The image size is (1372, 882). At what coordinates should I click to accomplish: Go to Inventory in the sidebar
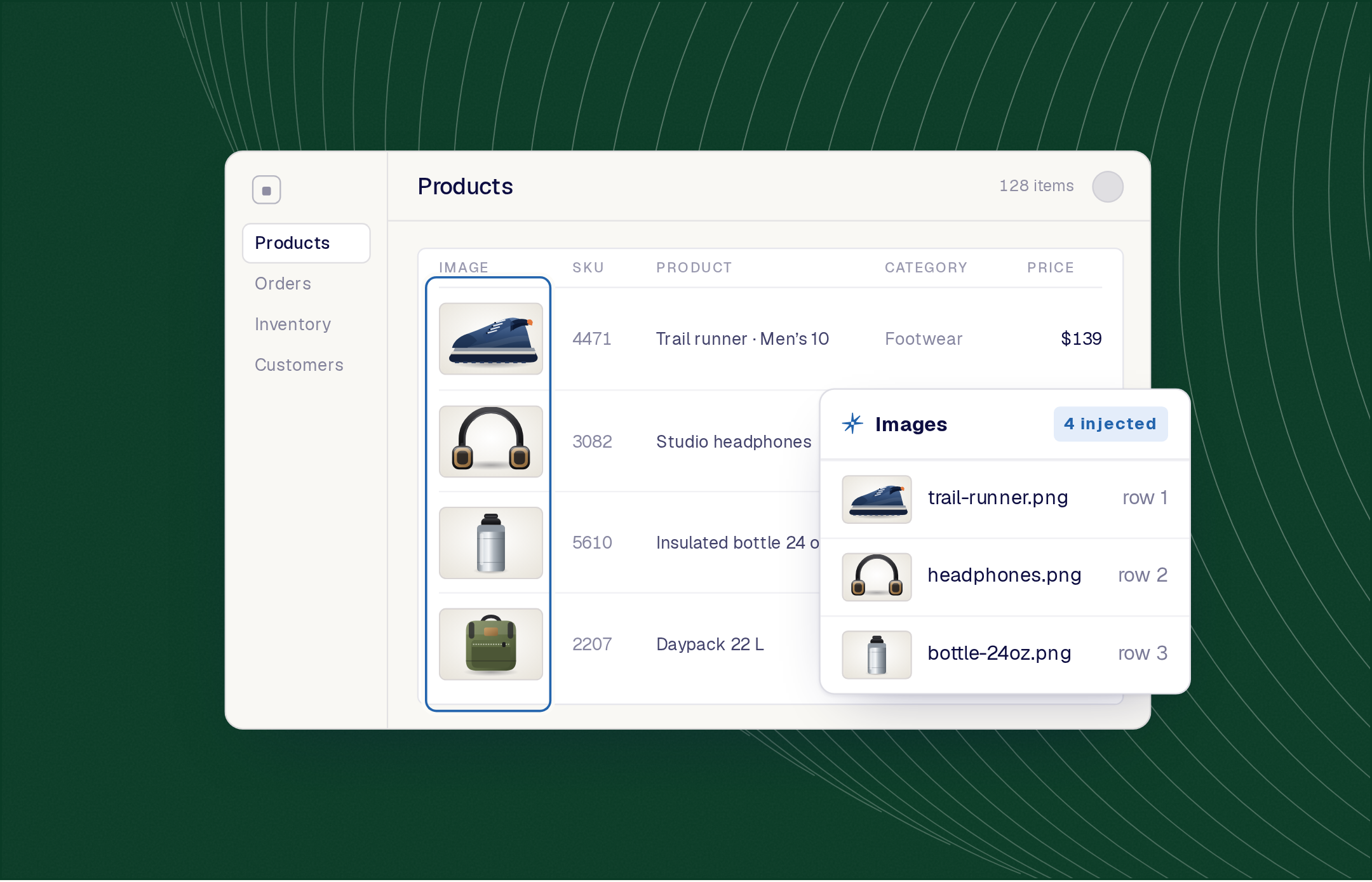click(x=293, y=324)
